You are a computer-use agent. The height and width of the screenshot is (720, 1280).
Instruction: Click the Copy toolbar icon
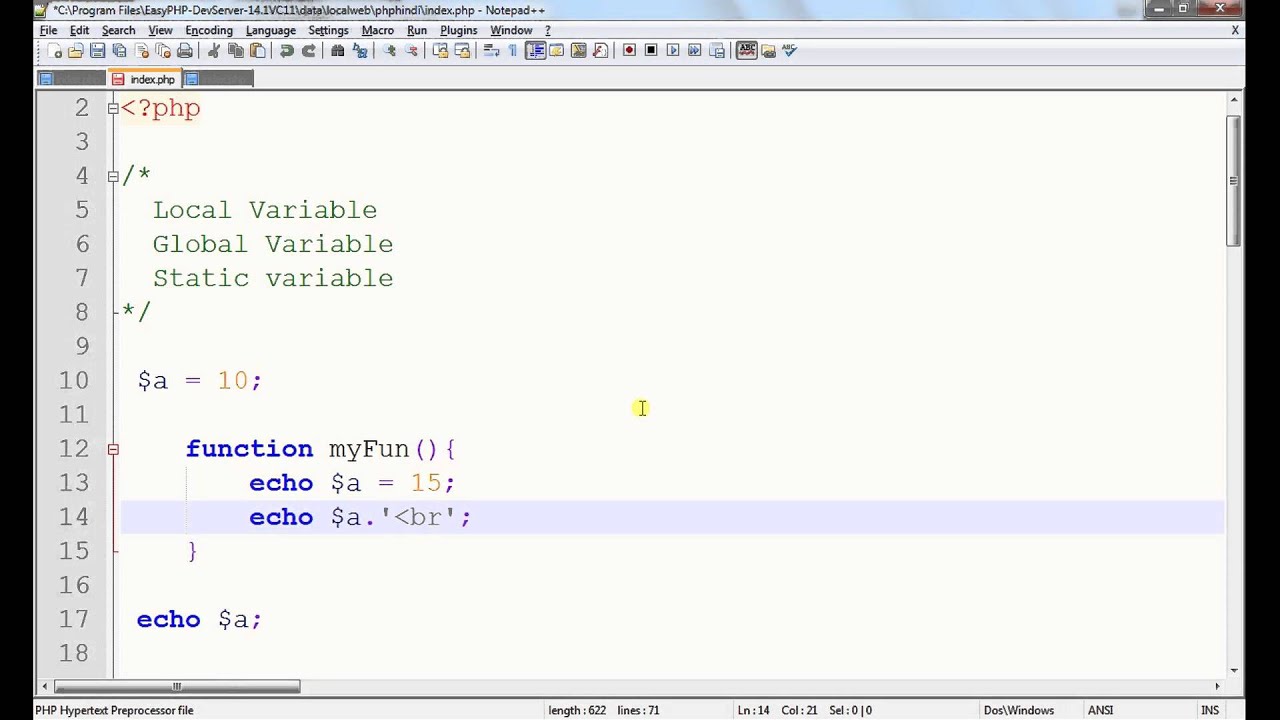point(235,51)
